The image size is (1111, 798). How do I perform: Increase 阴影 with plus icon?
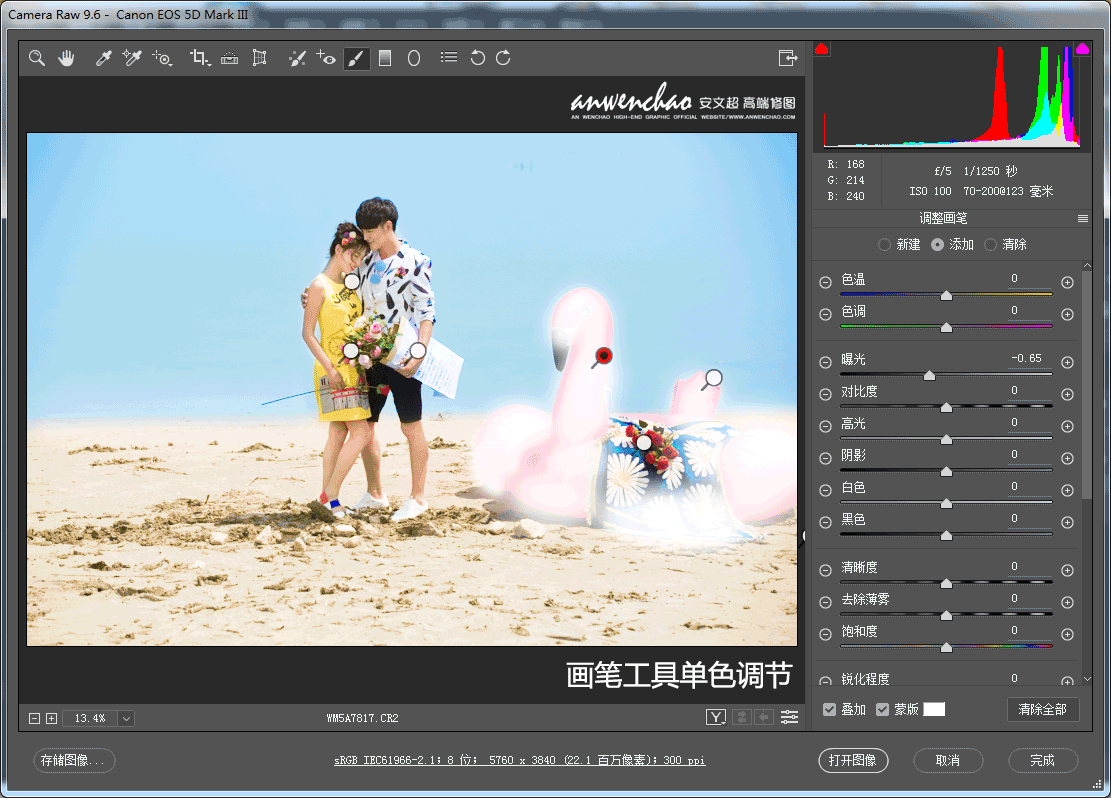coord(1067,458)
